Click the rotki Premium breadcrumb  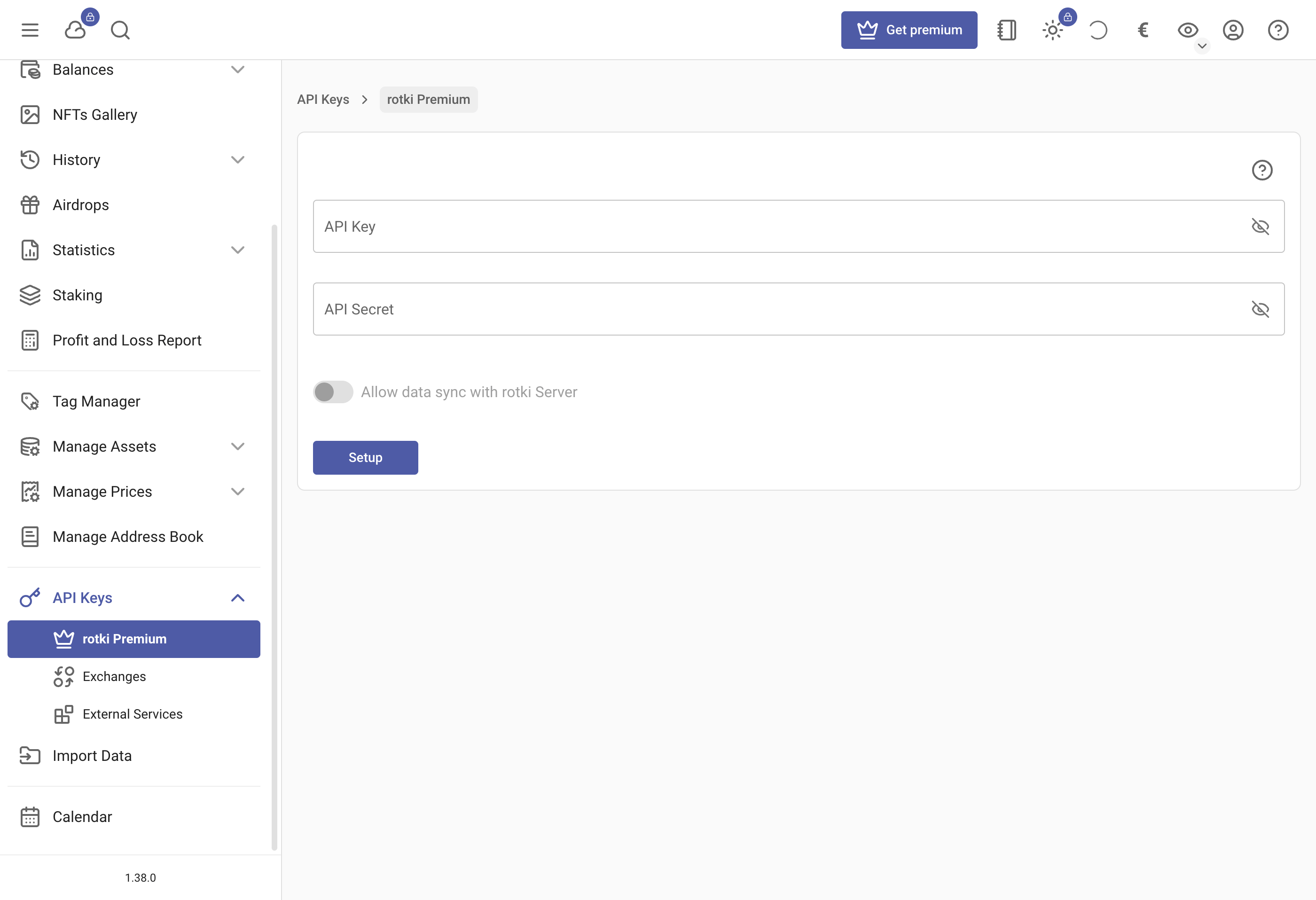(x=428, y=100)
